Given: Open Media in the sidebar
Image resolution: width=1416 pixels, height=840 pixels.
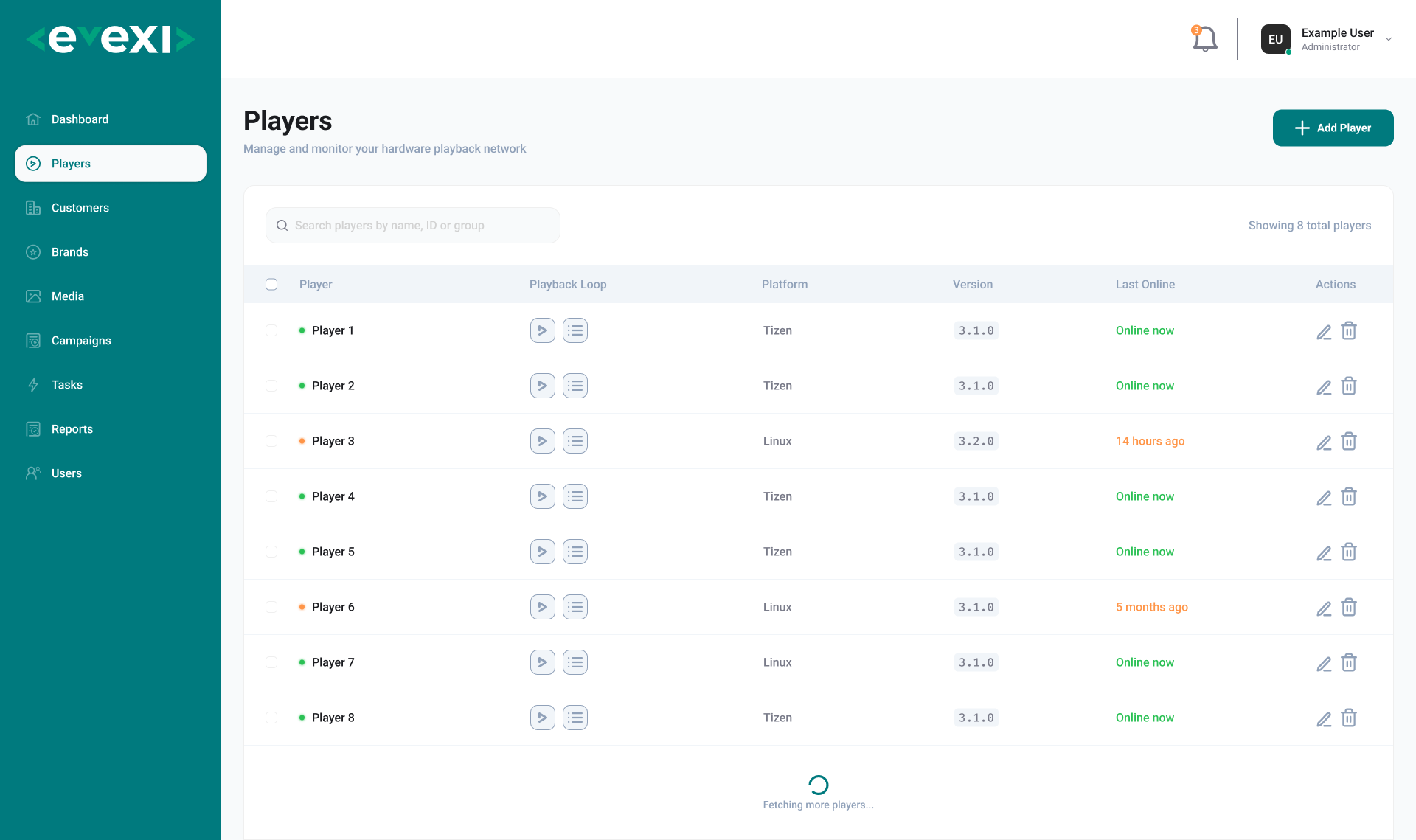Looking at the screenshot, I should (x=111, y=296).
